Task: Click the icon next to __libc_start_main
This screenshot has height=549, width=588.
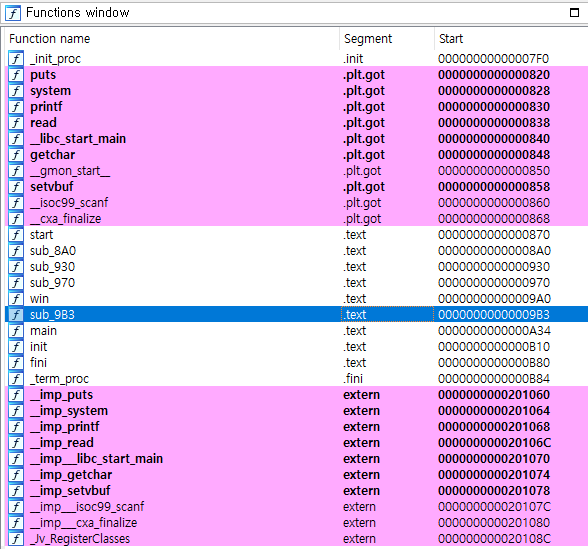Action: point(16,139)
